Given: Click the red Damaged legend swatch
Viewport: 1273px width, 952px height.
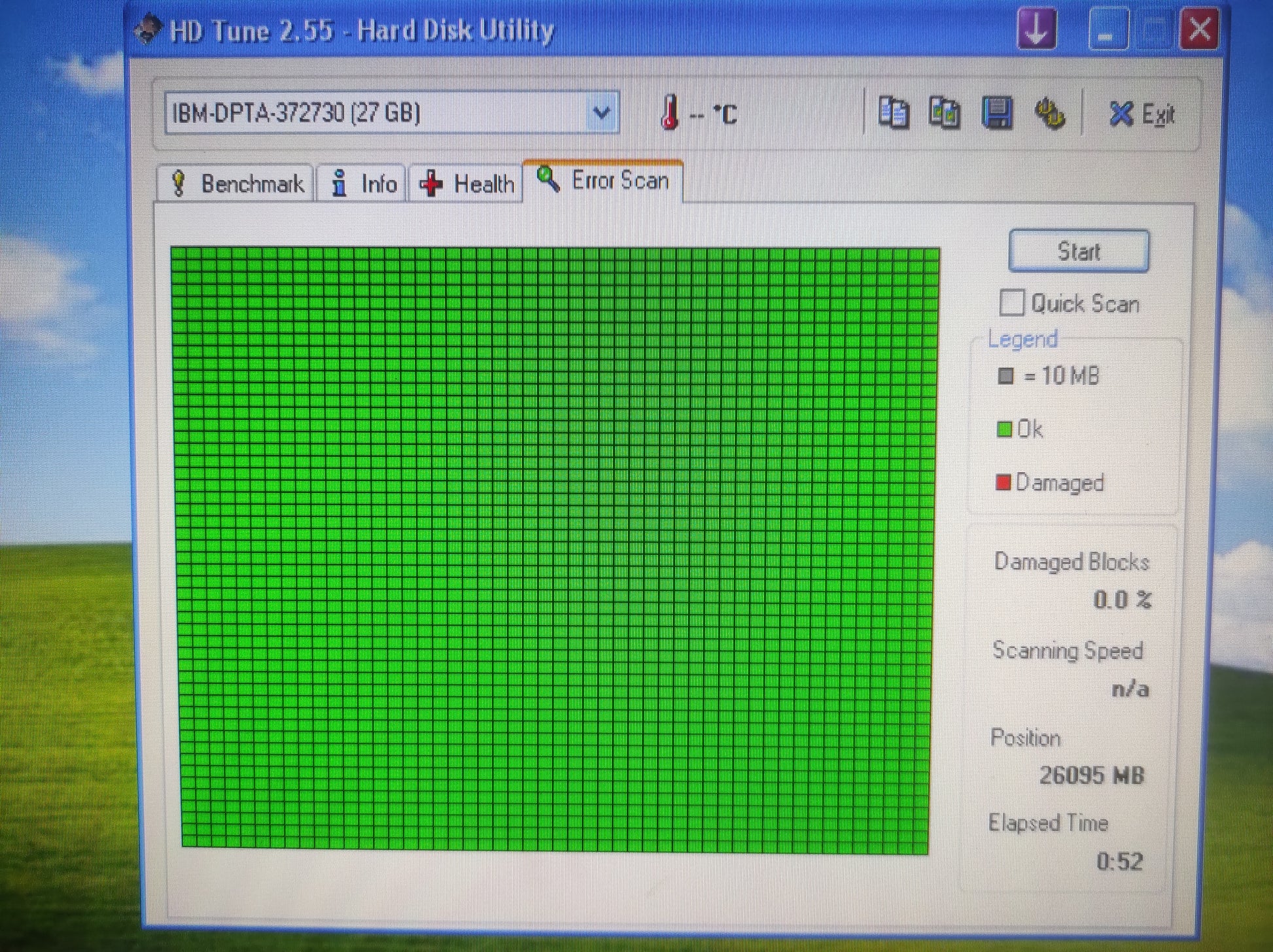Looking at the screenshot, I should click(1003, 483).
